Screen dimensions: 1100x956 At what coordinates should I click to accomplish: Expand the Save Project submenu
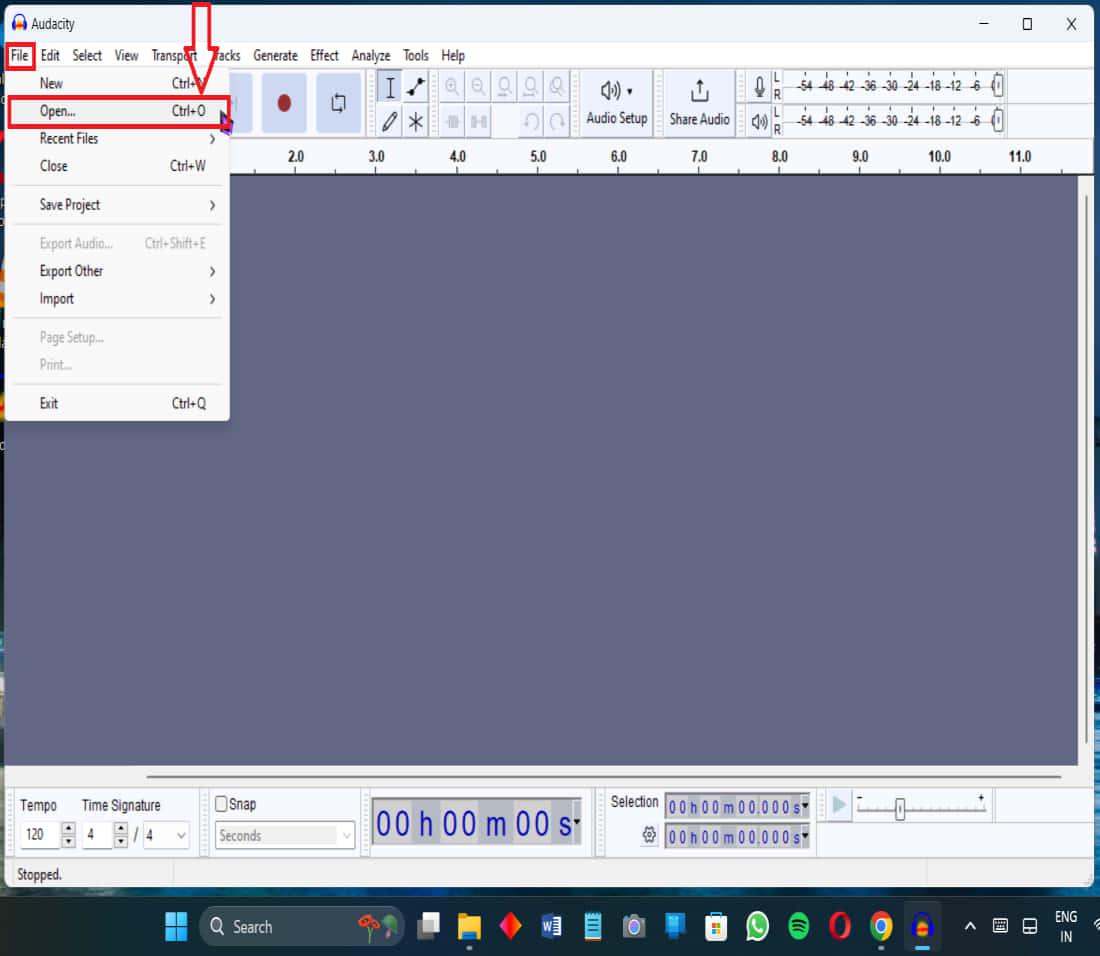[117, 205]
